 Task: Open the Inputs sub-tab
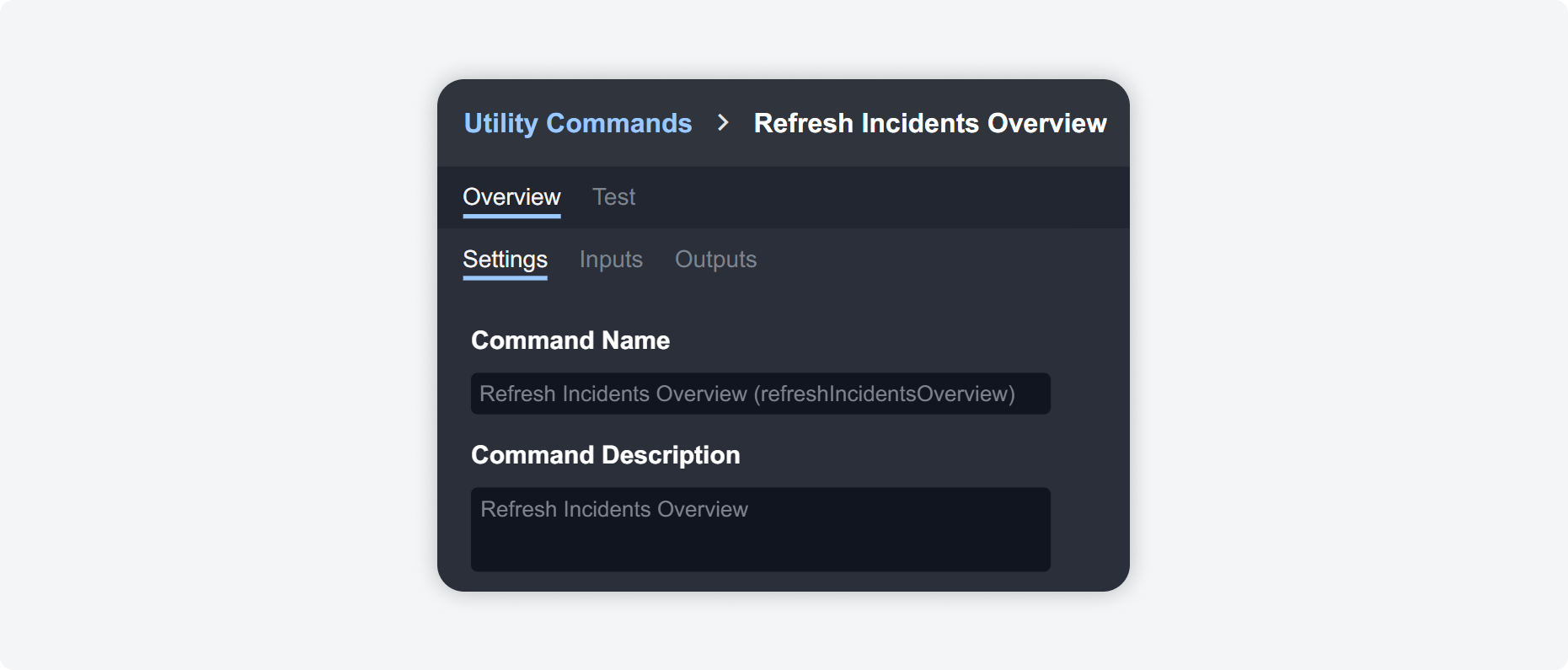(611, 259)
